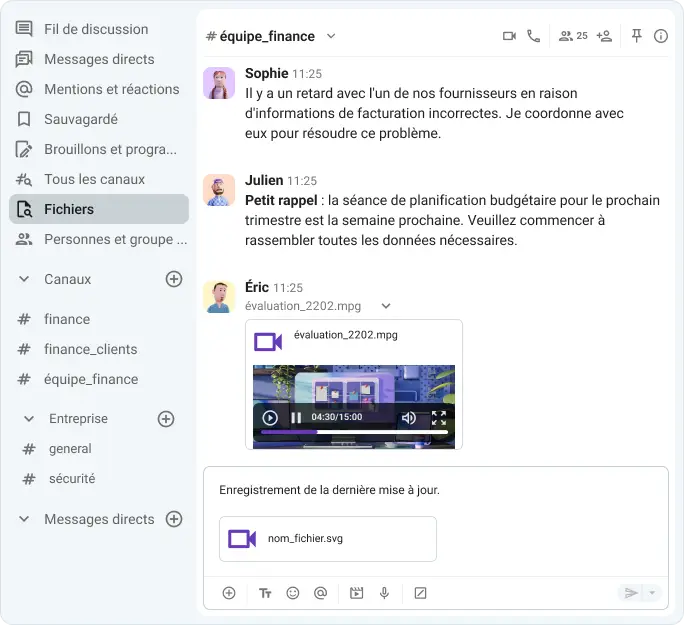Open Personnes et groupes
Screen dimensions: 684x625
tap(99, 239)
